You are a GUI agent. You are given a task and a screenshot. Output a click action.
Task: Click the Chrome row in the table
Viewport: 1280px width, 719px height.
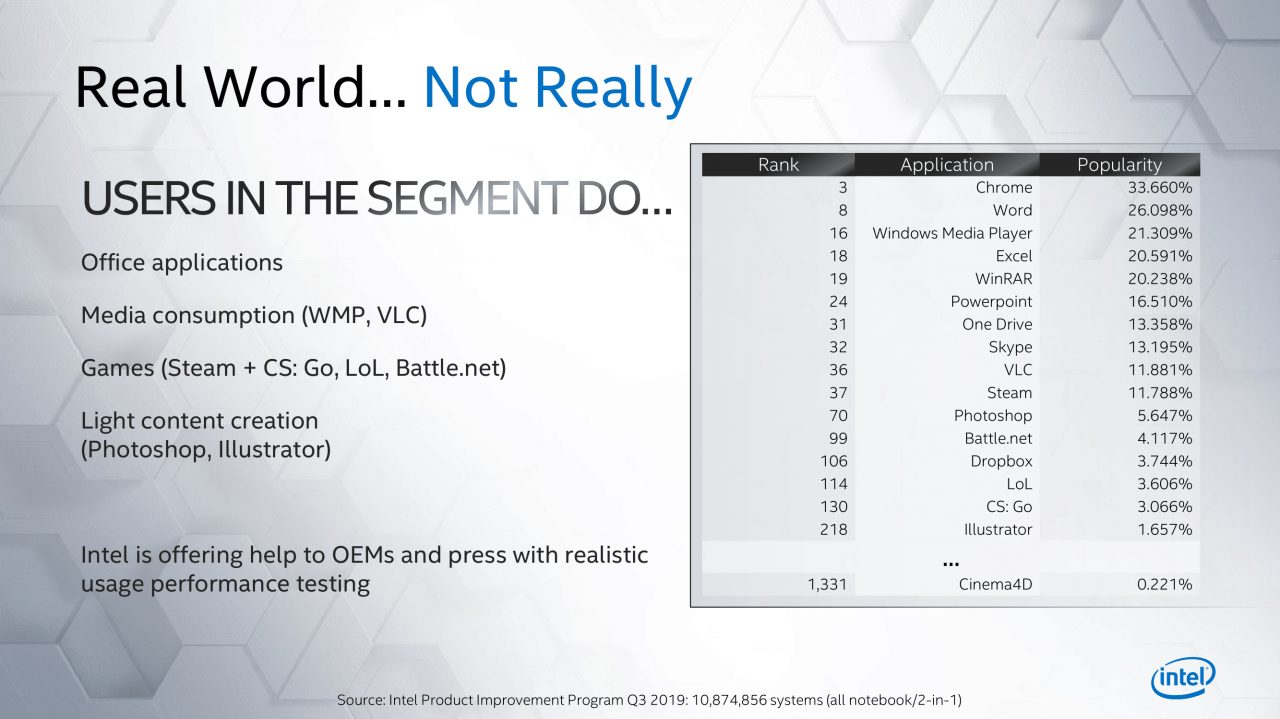coord(950,188)
